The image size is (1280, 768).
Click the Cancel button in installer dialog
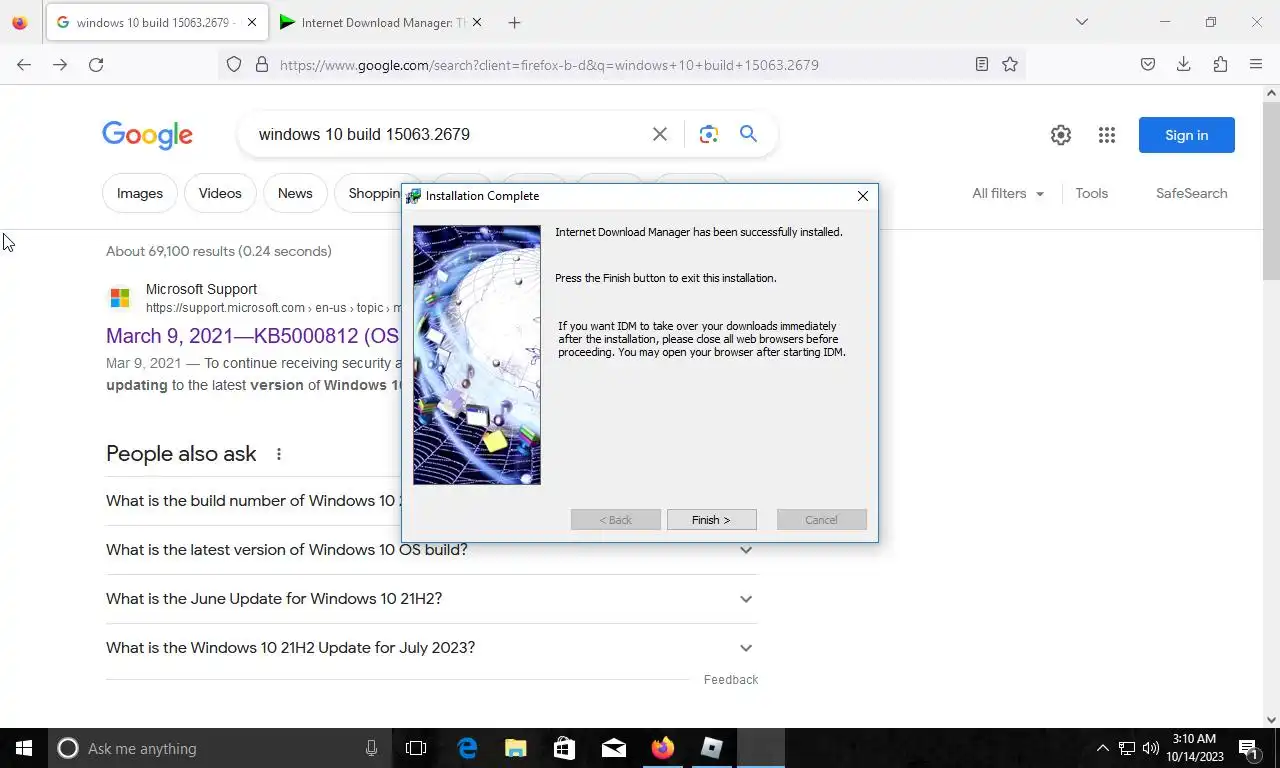(x=821, y=520)
